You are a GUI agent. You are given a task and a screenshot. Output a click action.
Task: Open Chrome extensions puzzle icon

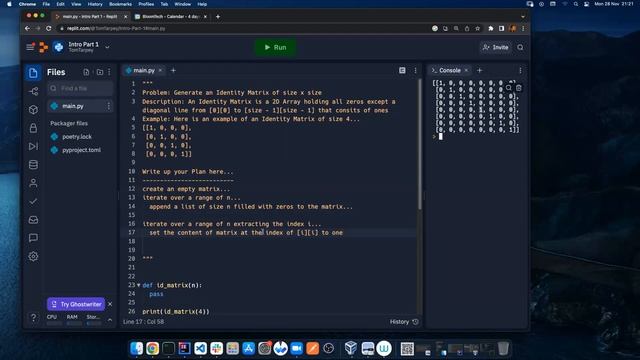click(x=491, y=28)
